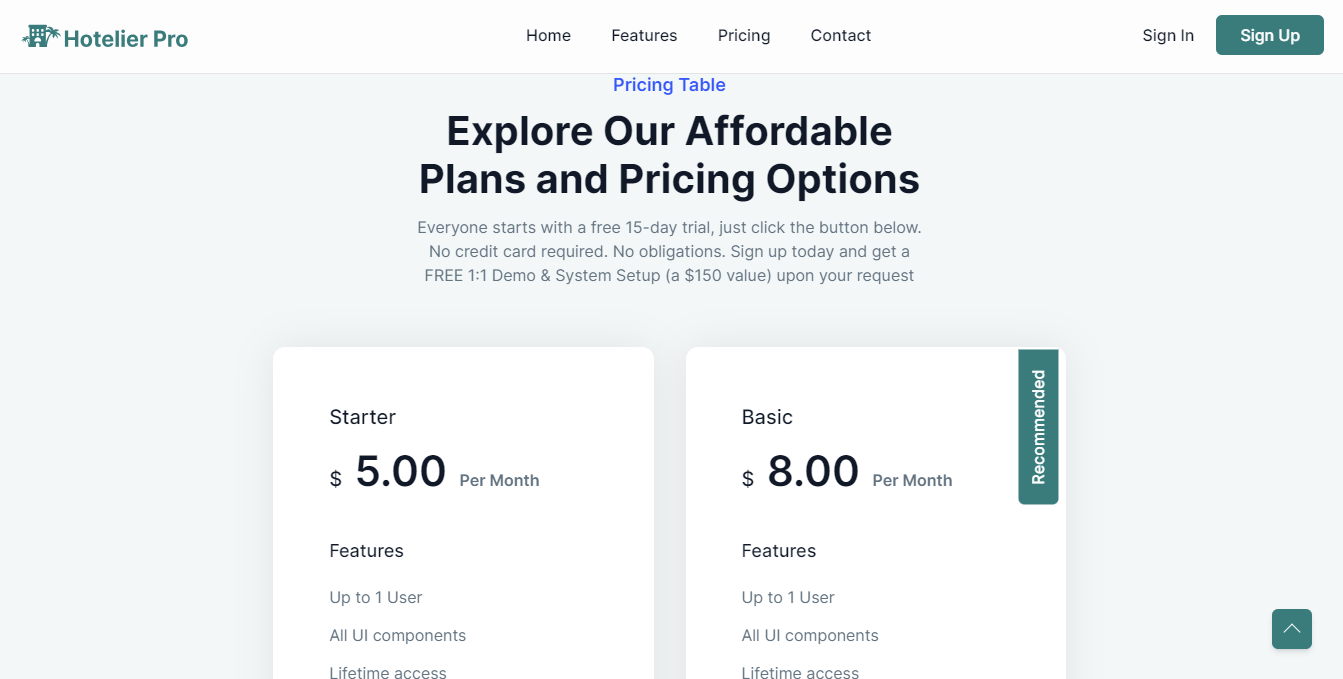Click the scroll-to-top arrow button
This screenshot has width=1343, height=679.
pos(1292,629)
